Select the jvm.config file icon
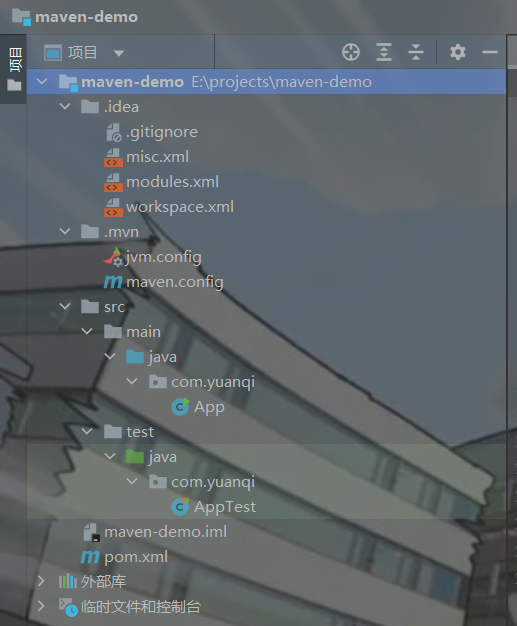 point(113,257)
